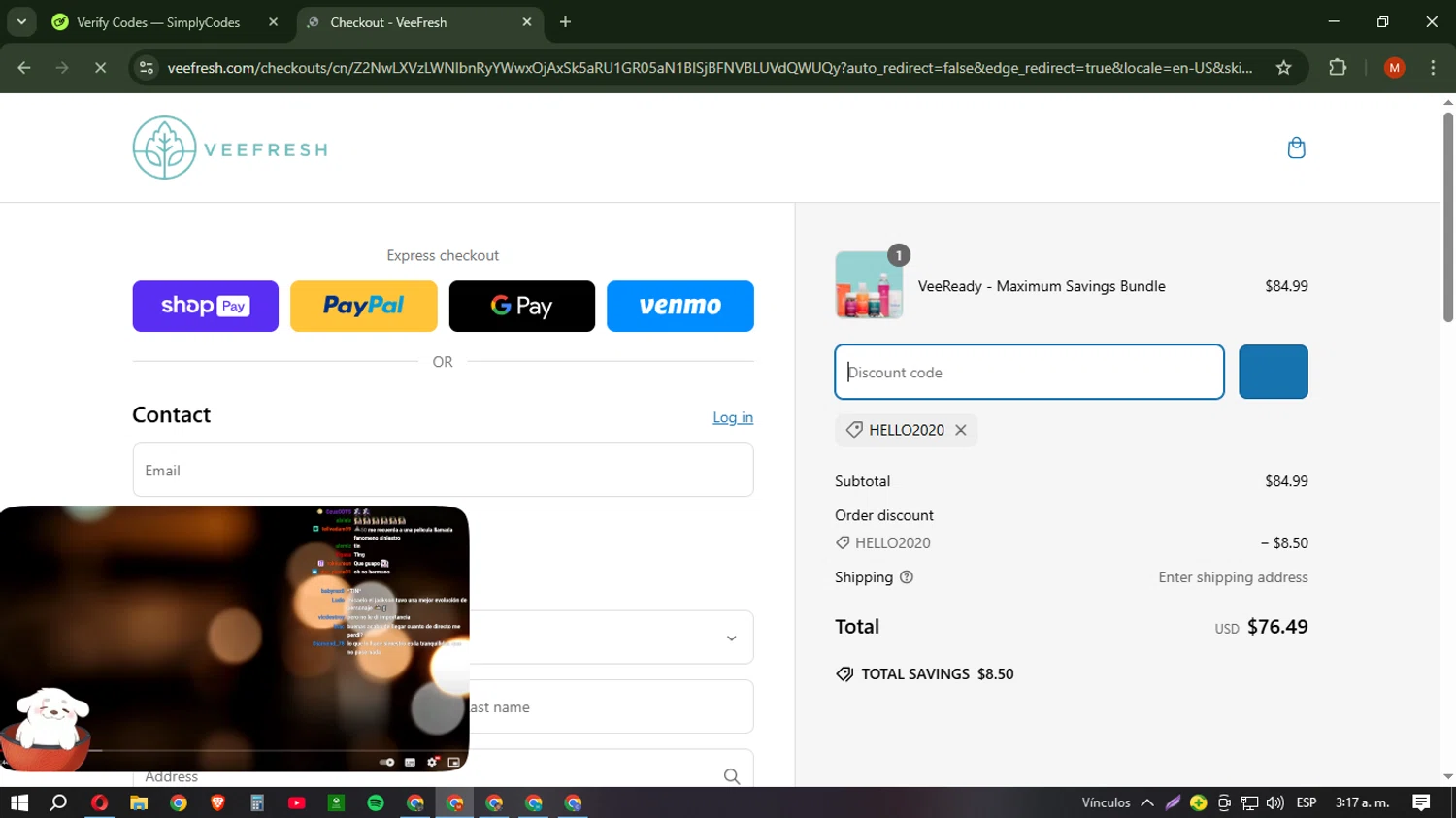Click the Address search magnifier icon
This screenshot has height=818, width=1456.
click(x=732, y=775)
